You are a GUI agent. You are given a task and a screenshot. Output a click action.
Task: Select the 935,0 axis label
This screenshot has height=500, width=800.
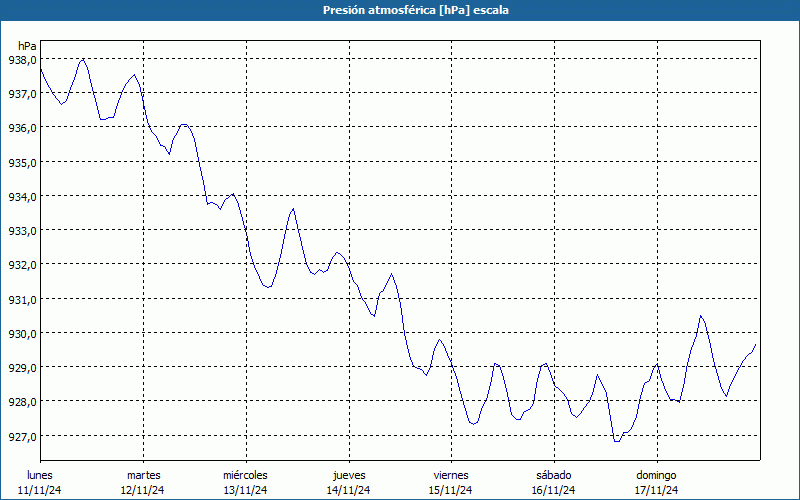click(x=22, y=163)
